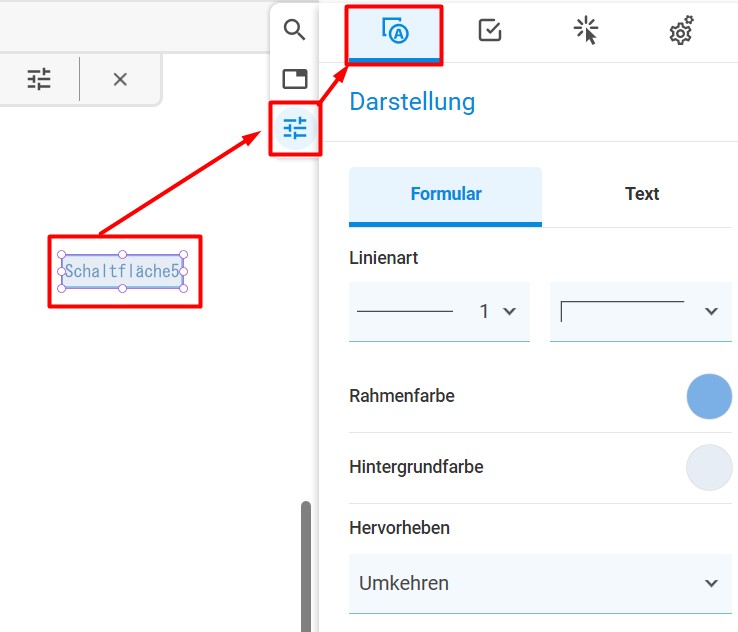Select the Formular tab

[x=445, y=196]
